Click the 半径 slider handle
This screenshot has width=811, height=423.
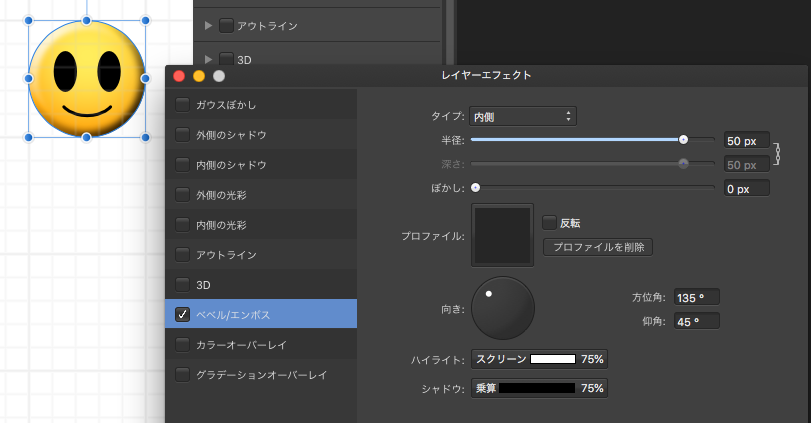(x=683, y=140)
